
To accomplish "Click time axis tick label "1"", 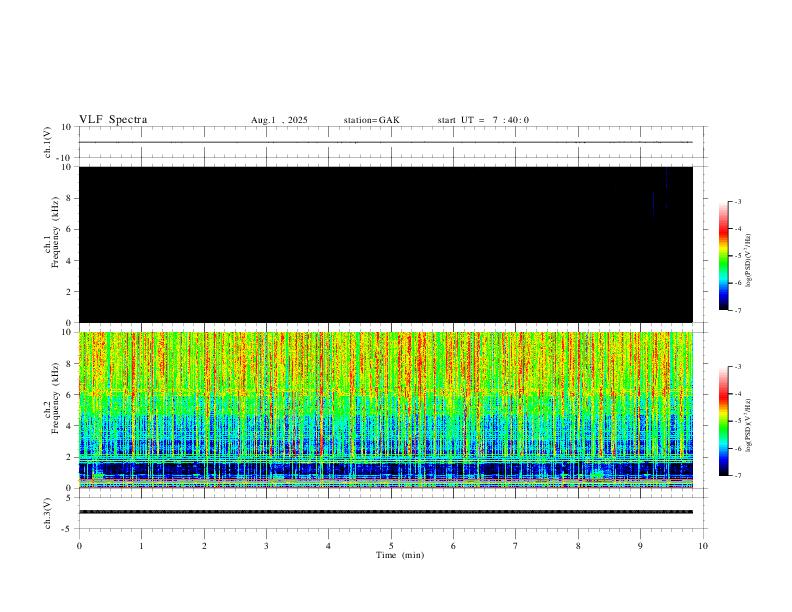I will pyautogui.click(x=142, y=546).
